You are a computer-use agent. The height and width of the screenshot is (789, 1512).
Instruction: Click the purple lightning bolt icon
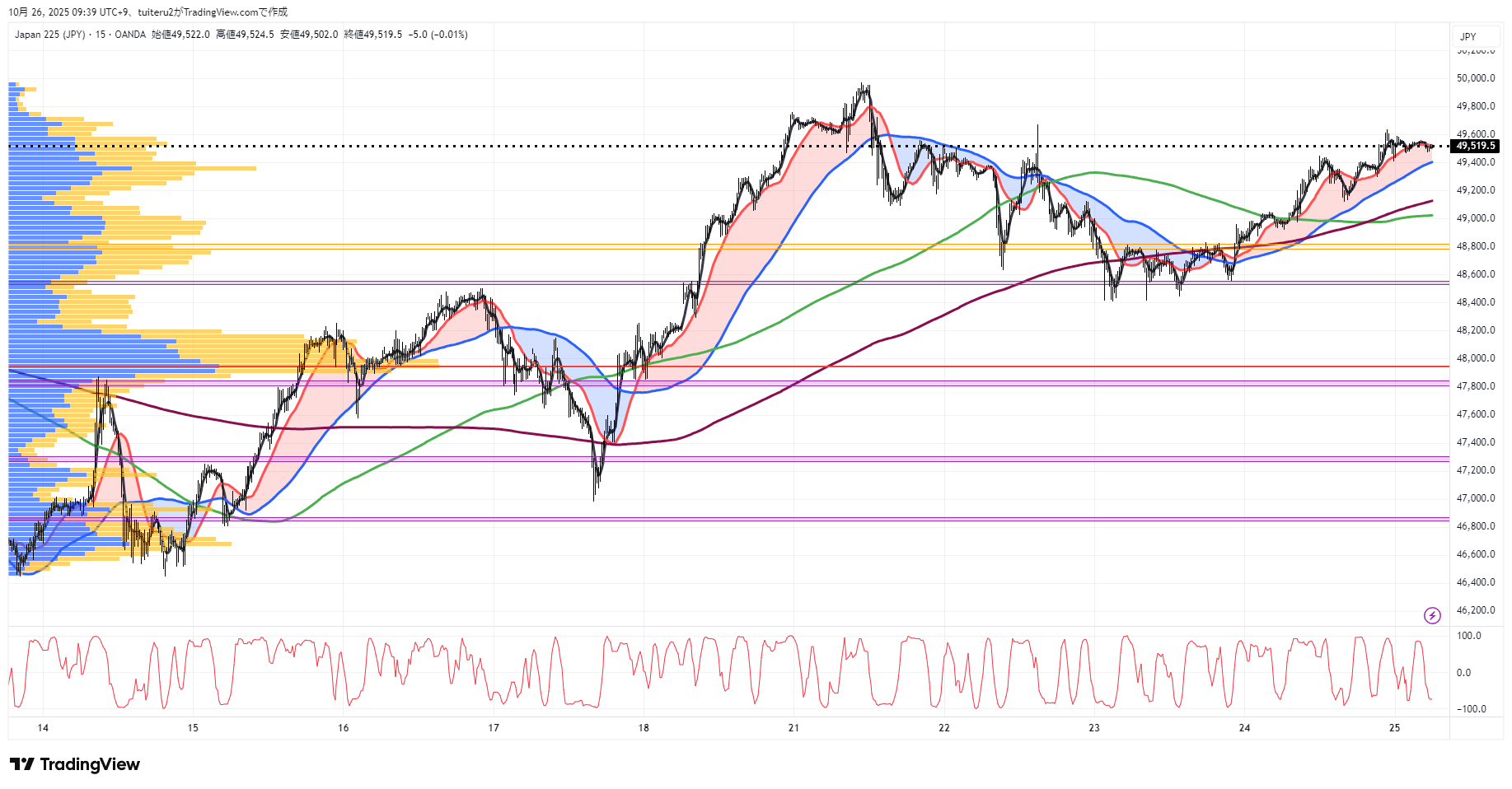pyautogui.click(x=1432, y=615)
